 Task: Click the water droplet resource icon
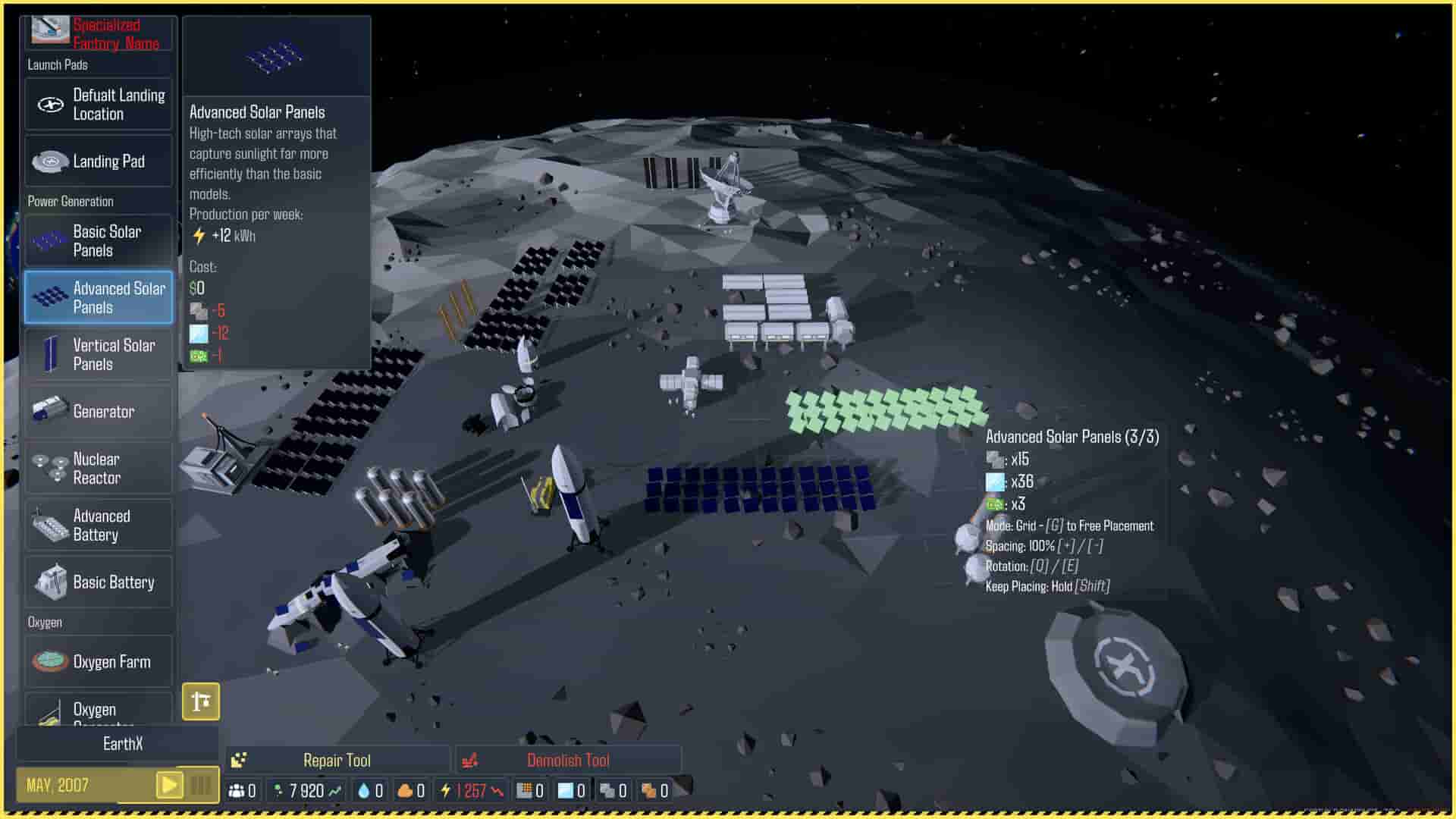363,791
